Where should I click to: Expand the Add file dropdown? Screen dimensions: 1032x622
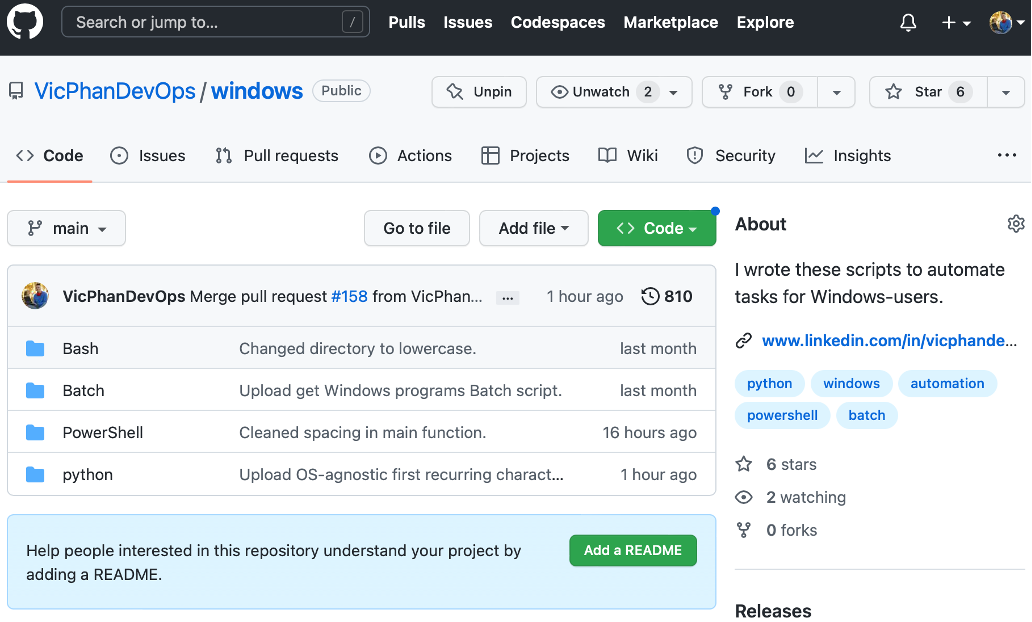pos(534,228)
